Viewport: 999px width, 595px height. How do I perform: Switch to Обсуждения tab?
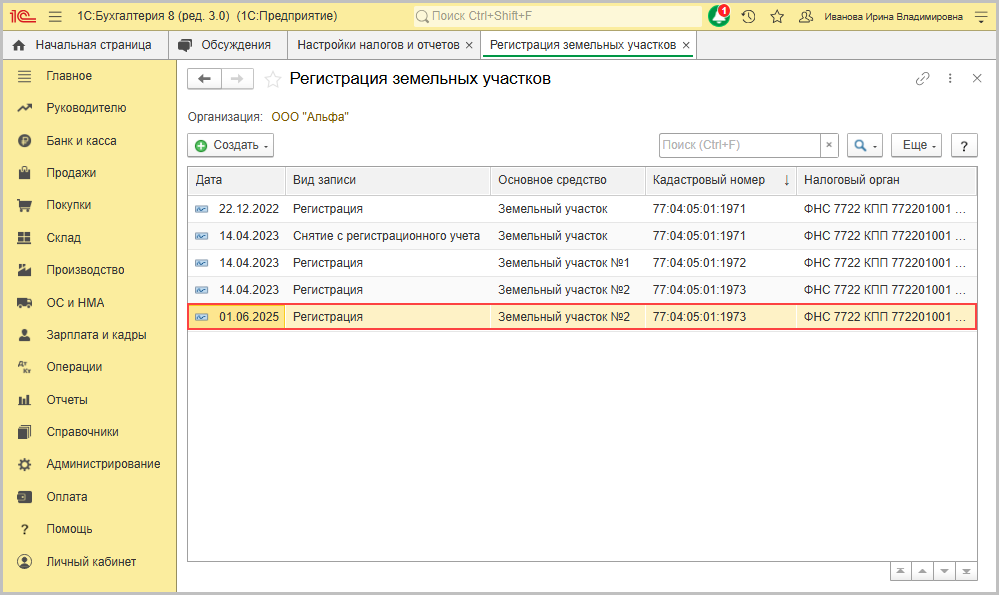(x=227, y=45)
